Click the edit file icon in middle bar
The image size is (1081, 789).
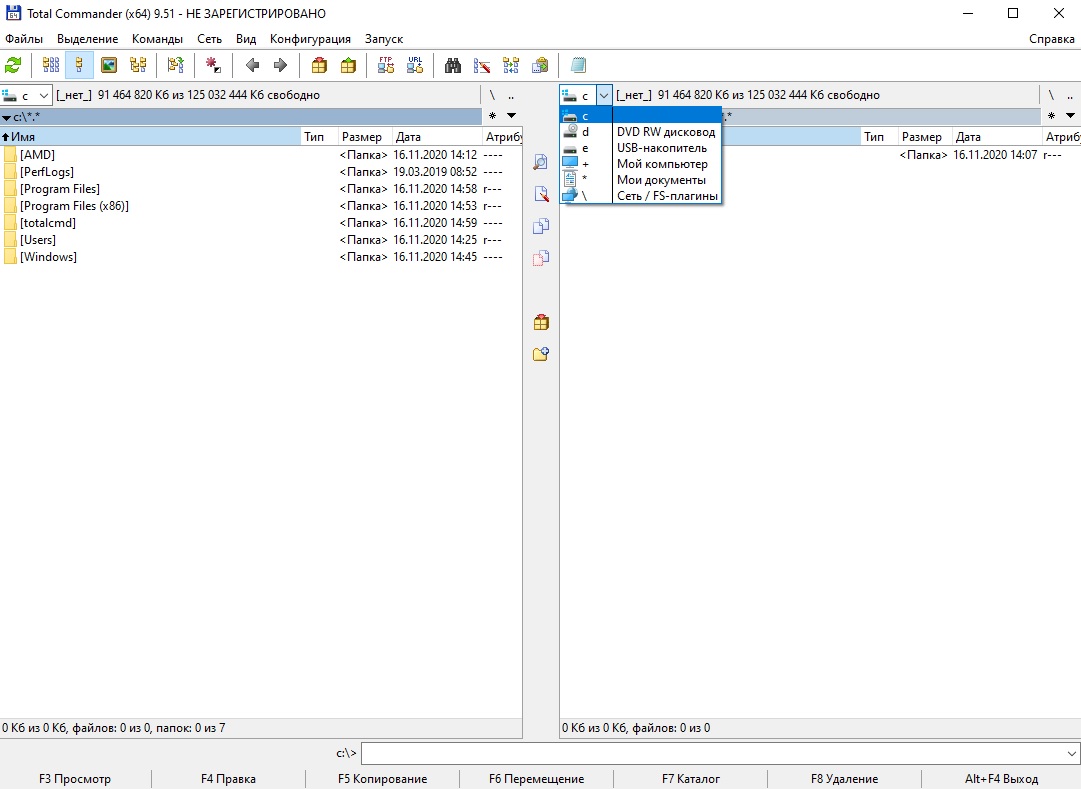[541, 194]
